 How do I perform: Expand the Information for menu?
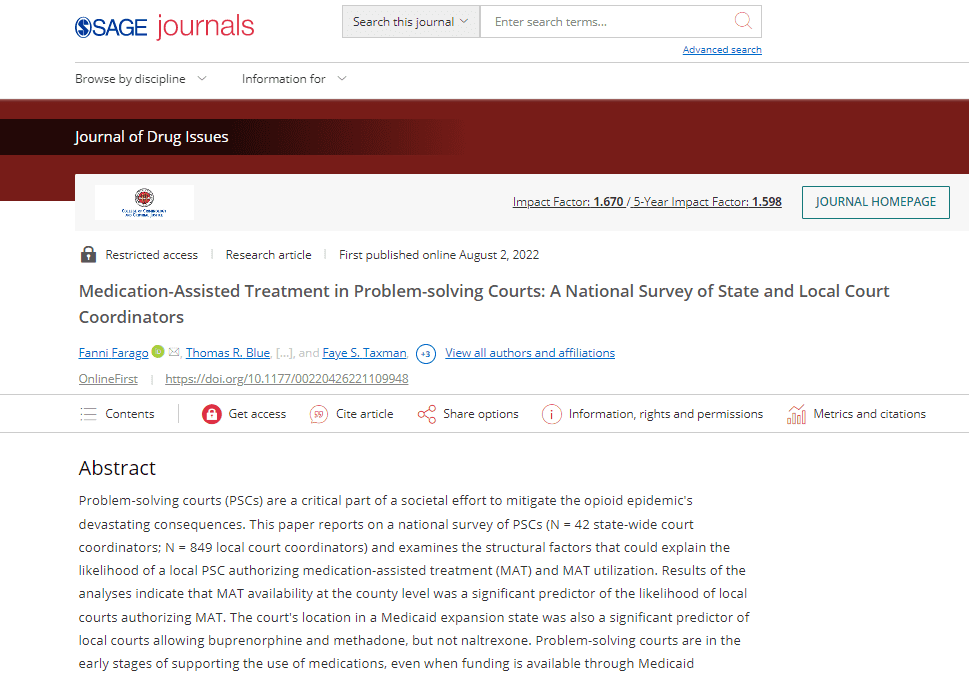(294, 79)
